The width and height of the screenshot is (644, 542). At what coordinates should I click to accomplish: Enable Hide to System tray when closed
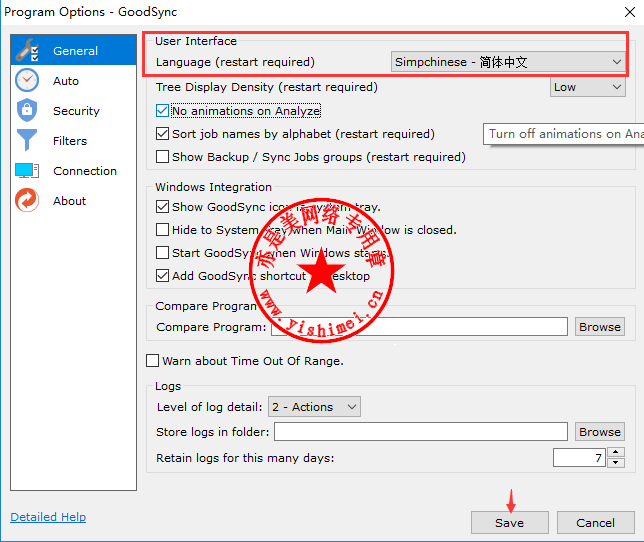[162, 230]
